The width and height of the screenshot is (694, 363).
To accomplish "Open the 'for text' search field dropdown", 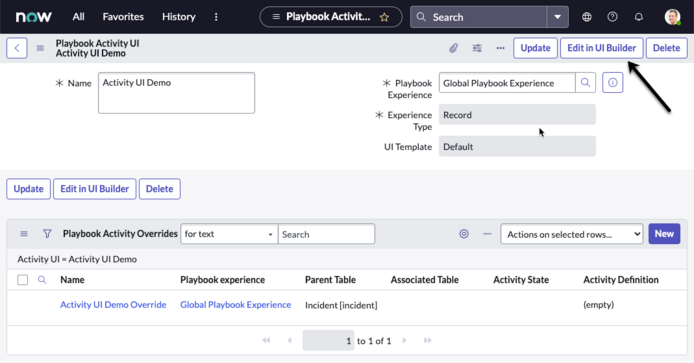I will coord(229,234).
